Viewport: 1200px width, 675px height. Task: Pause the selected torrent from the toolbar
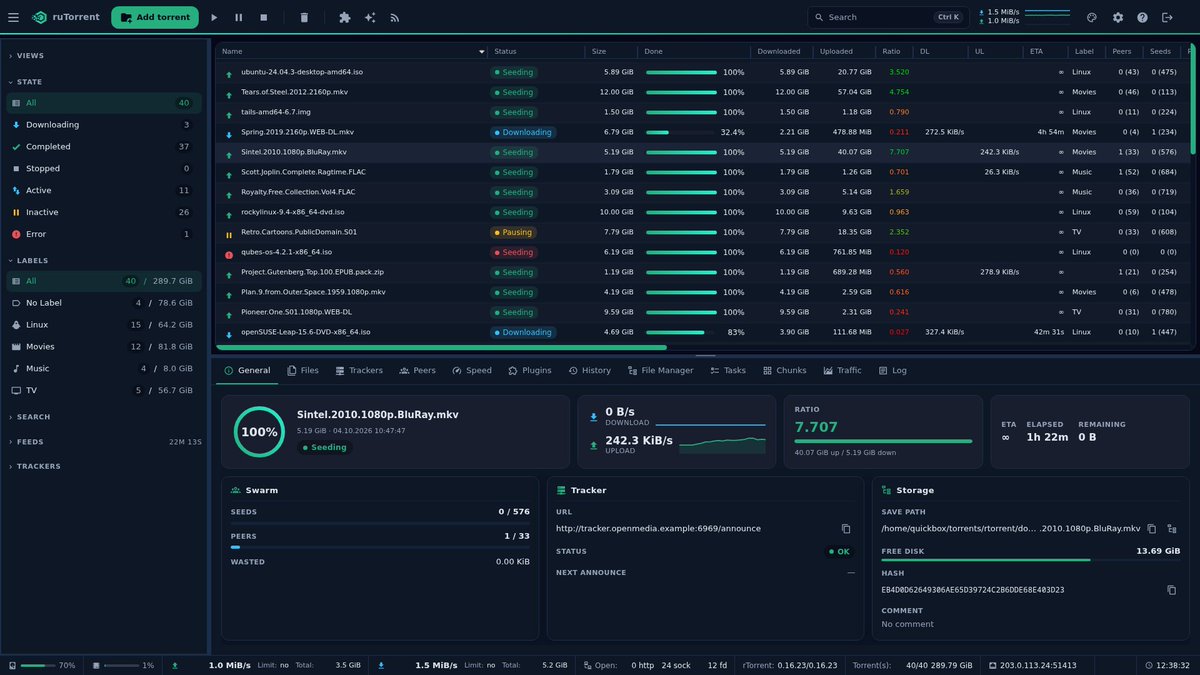click(x=239, y=17)
